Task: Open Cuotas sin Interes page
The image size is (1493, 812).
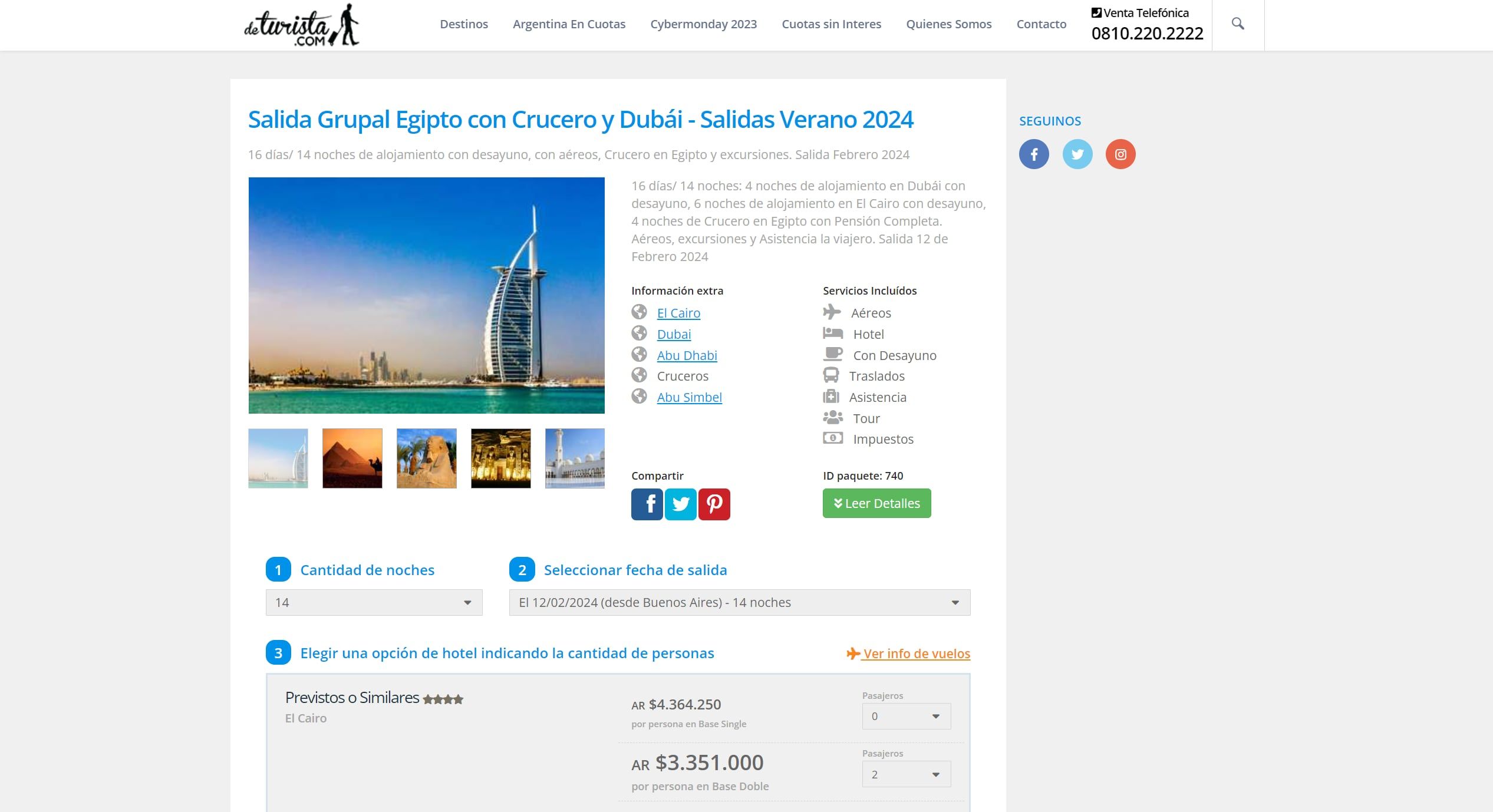Action: click(x=831, y=24)
